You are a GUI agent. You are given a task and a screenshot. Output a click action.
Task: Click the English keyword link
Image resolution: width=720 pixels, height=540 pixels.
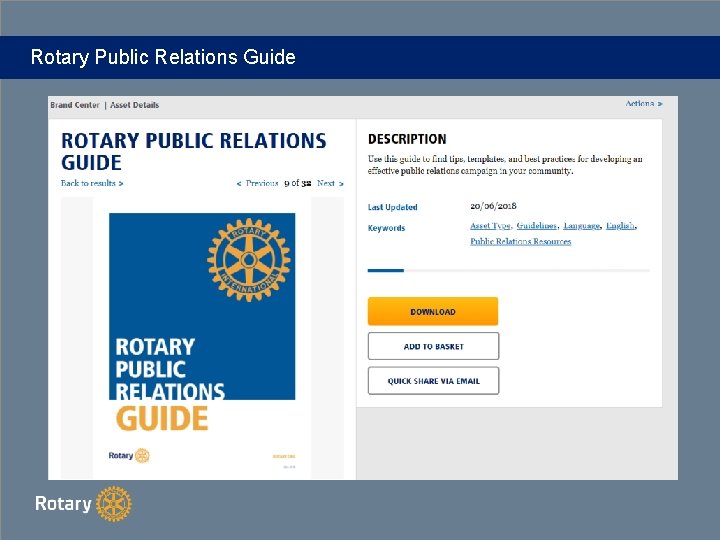click(620, 225)
